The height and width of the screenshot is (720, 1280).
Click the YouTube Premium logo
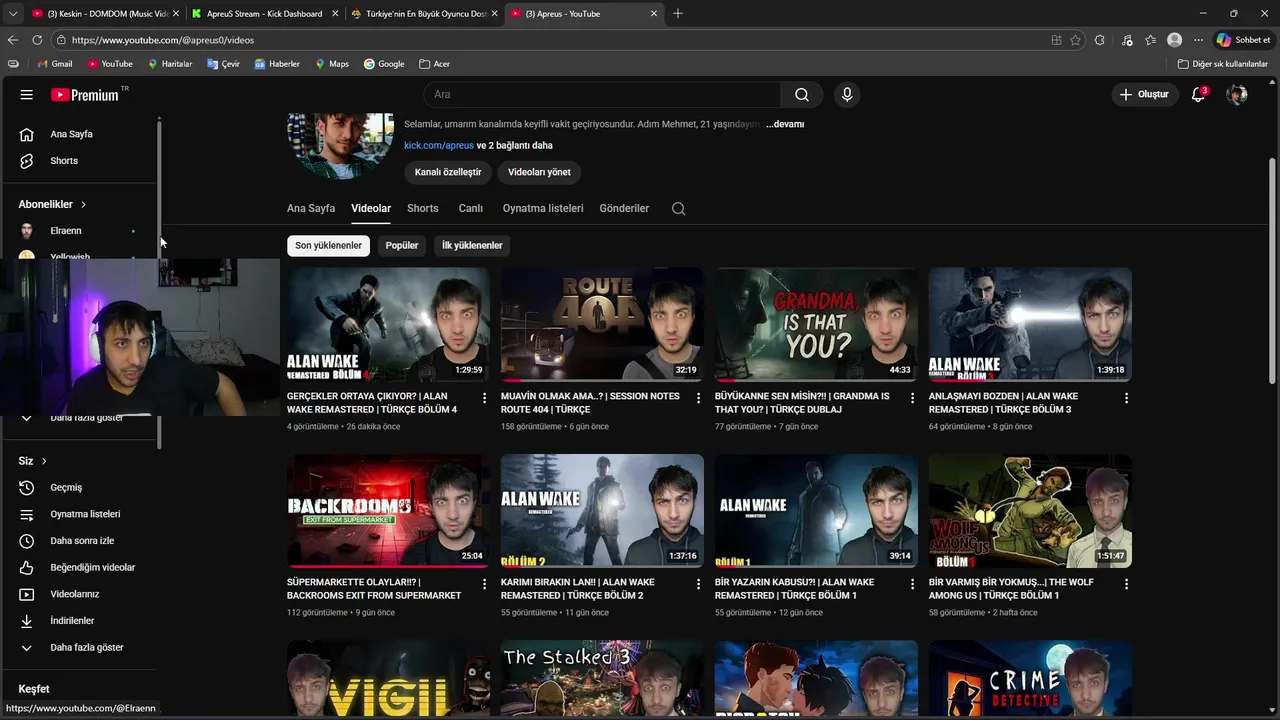coord(85,95)
